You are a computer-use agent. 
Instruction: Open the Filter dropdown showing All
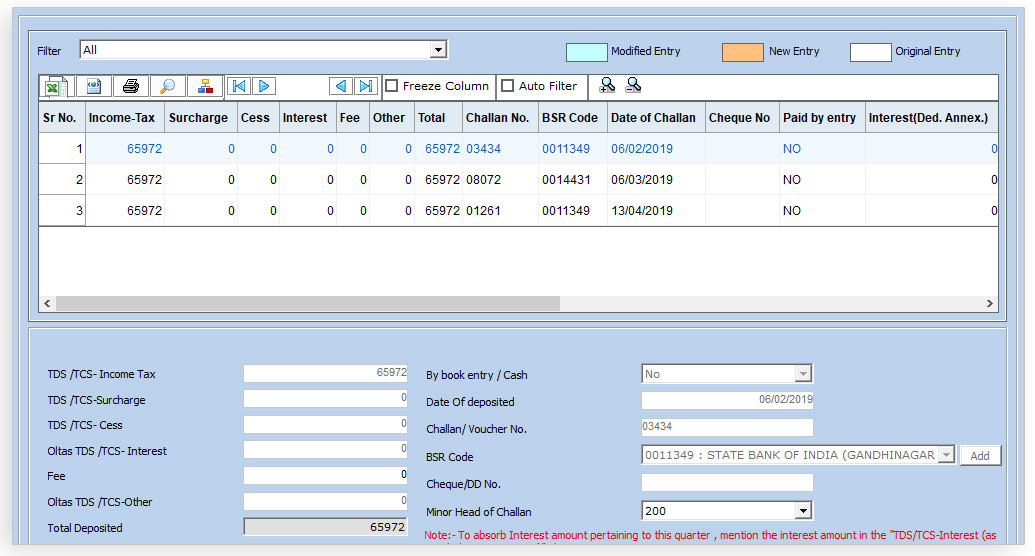pos(437,50)
